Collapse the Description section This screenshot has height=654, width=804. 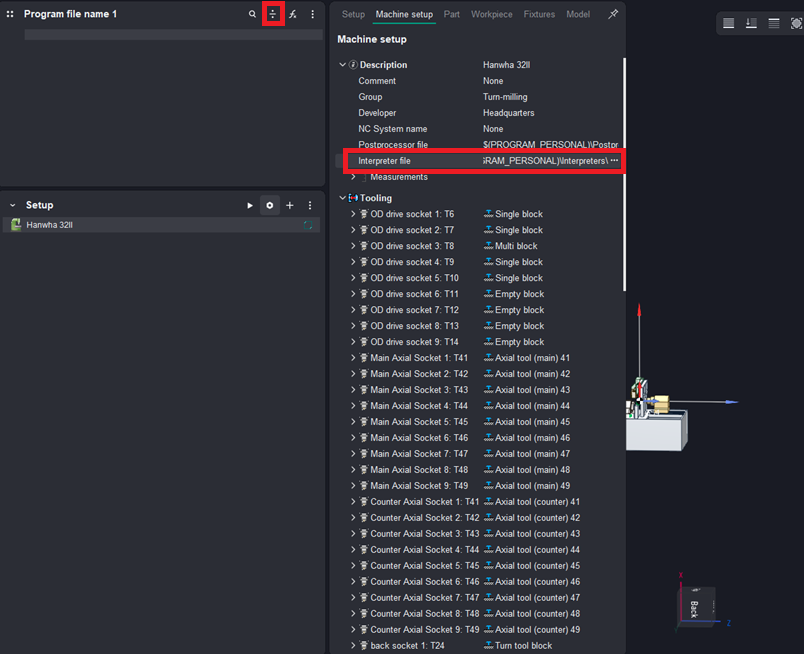(342, 65)
